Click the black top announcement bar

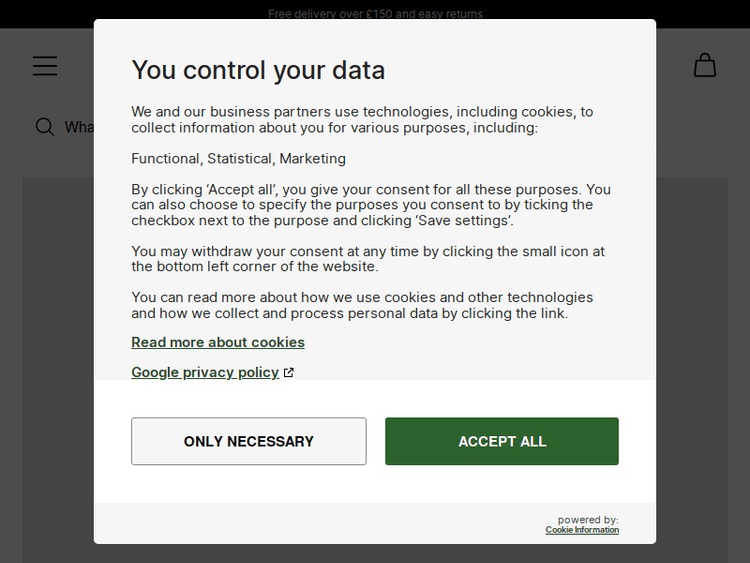(650, 14)
